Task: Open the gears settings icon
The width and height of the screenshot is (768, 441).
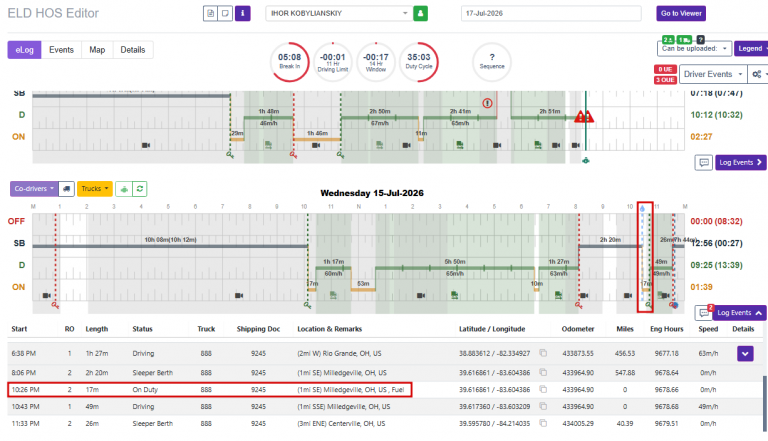Action: [757, 74]
